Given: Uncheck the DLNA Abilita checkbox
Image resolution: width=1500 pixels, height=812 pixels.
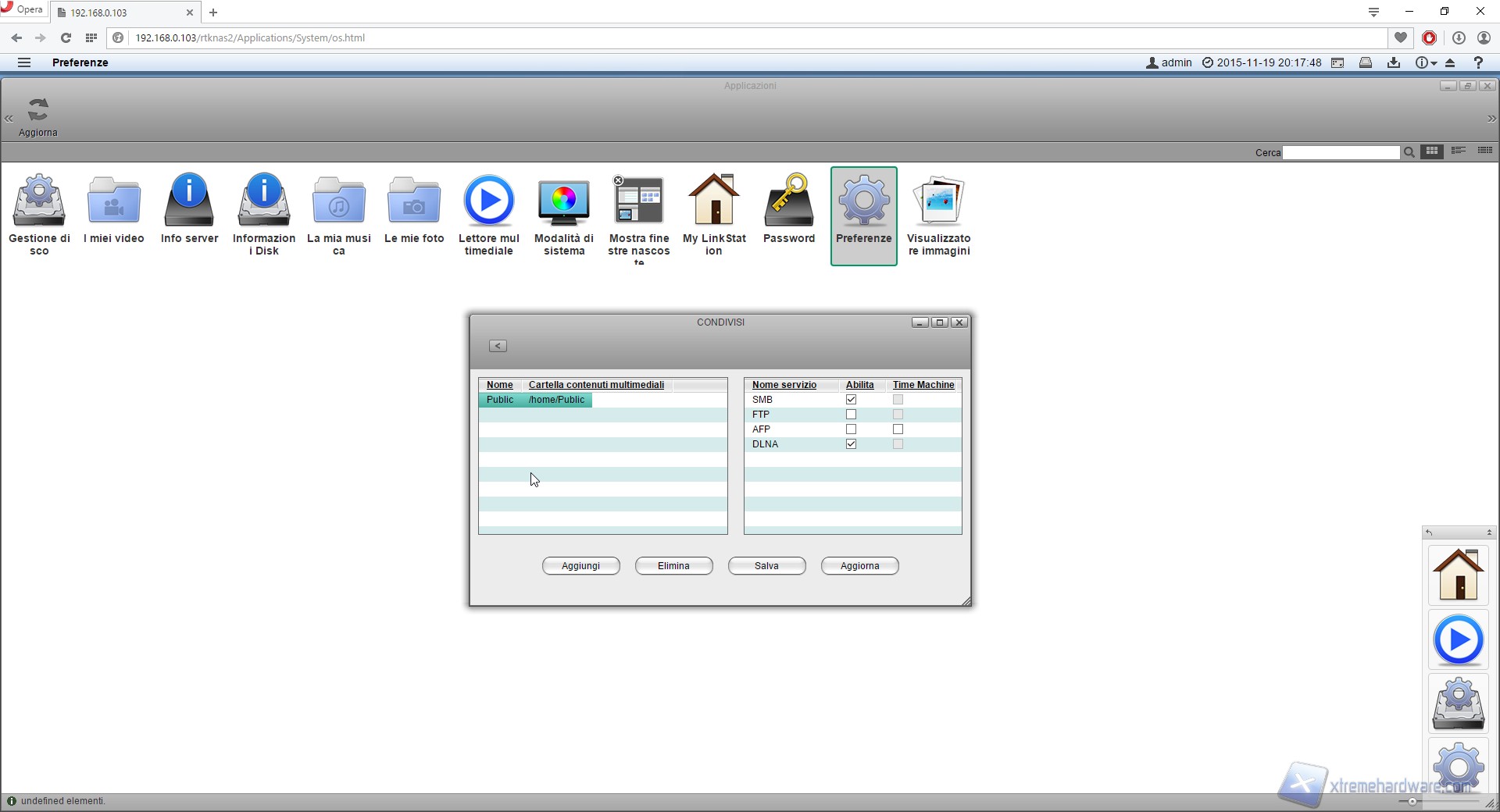Looking at the screenshot, I should point(852,444).
